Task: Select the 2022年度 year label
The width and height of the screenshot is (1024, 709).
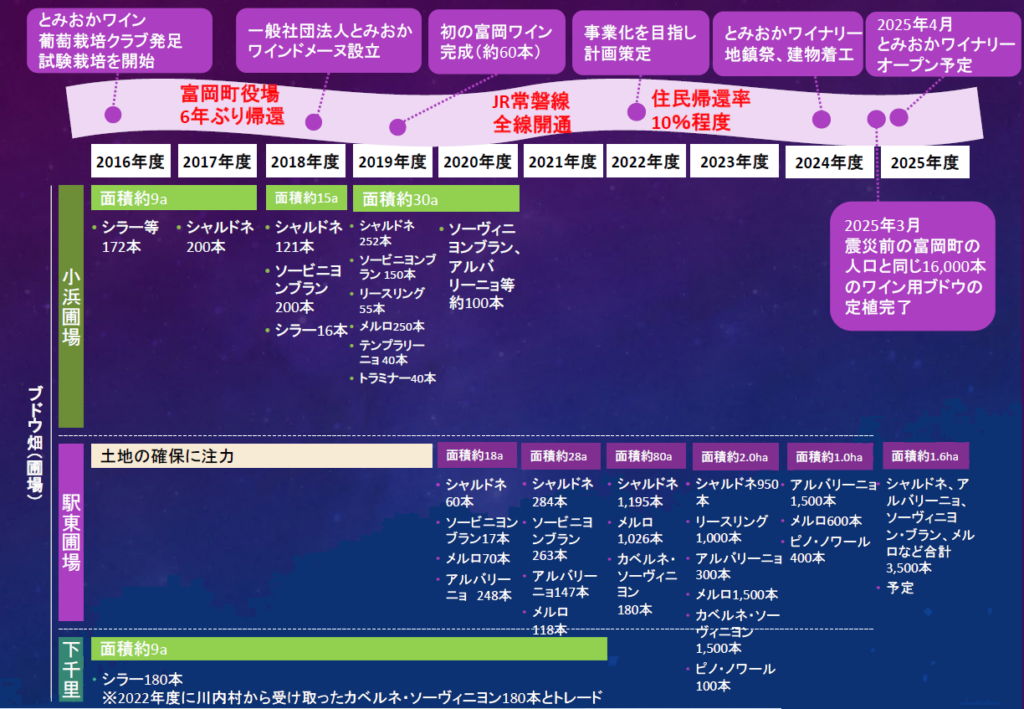Action: [646, 161]
